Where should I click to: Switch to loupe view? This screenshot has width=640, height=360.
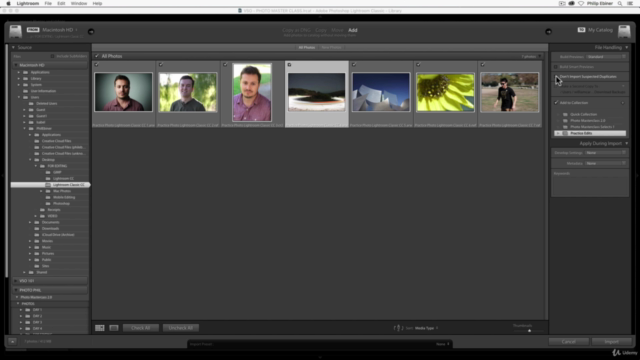[x=114, y=328]
